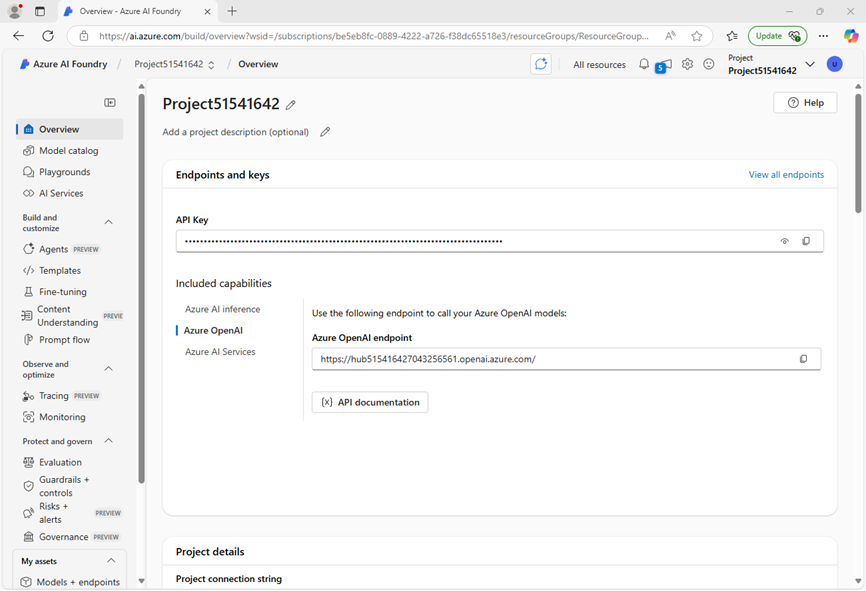
Task: Open Models + endpoints in My assets
Action: click(x=70, y=582)
